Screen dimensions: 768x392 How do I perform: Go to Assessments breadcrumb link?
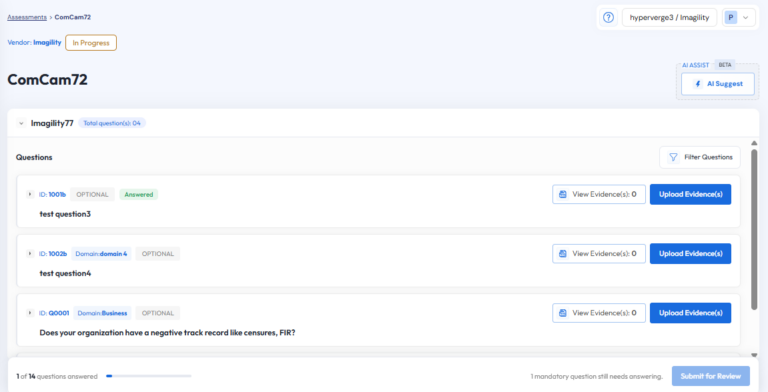click(x=27, y=17)
